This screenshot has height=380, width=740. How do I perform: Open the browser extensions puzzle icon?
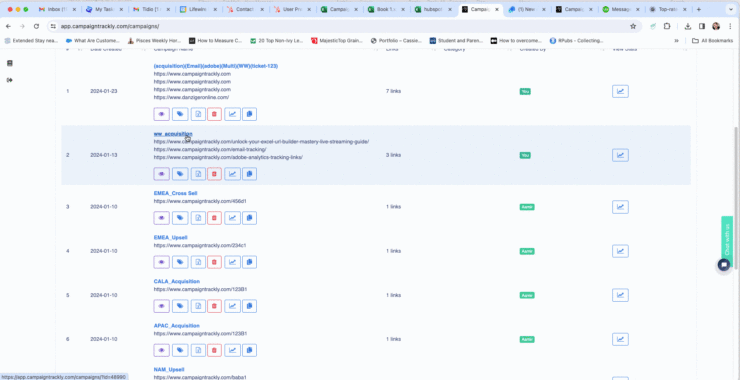point(667,26)
